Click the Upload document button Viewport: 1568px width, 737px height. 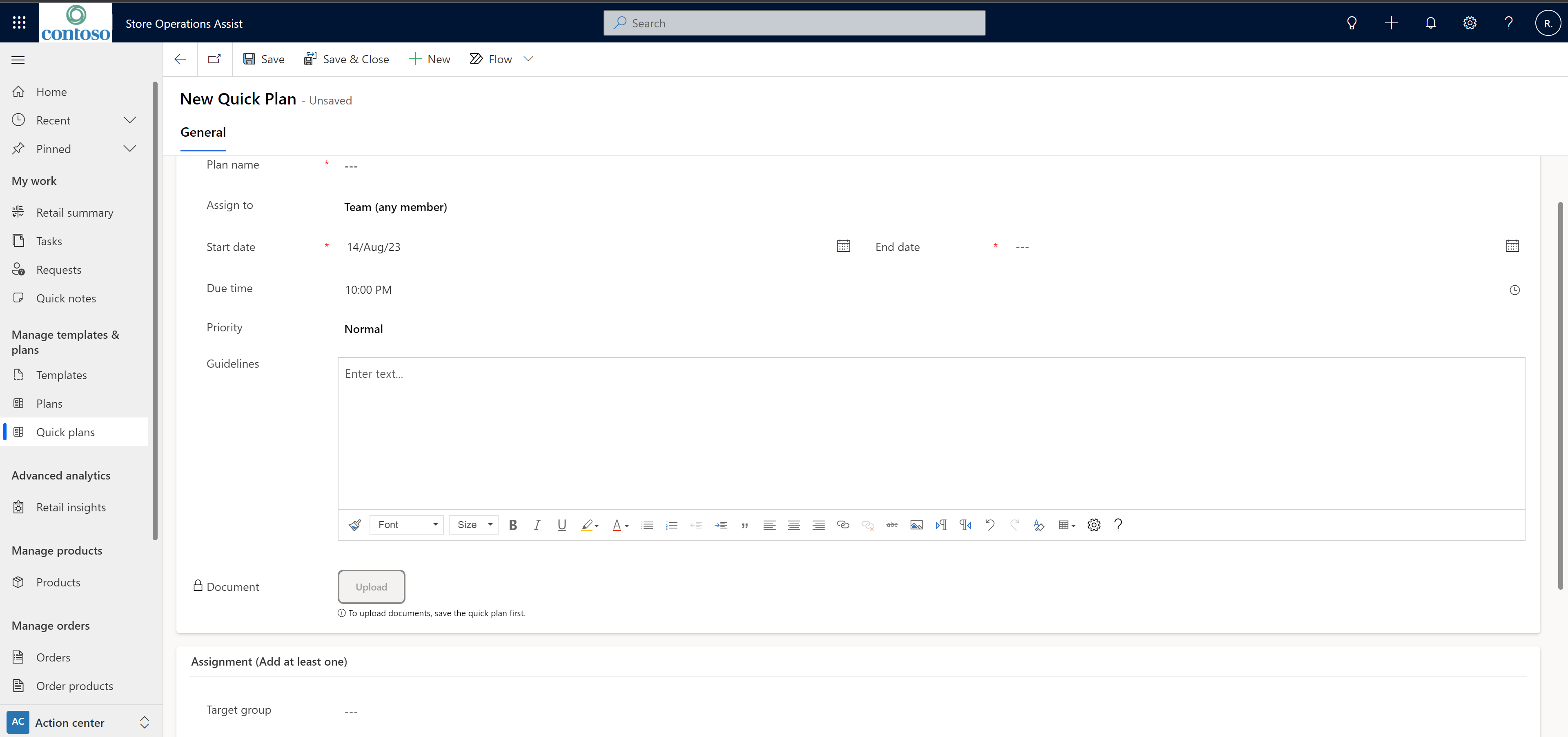click(x=371, y=586)
